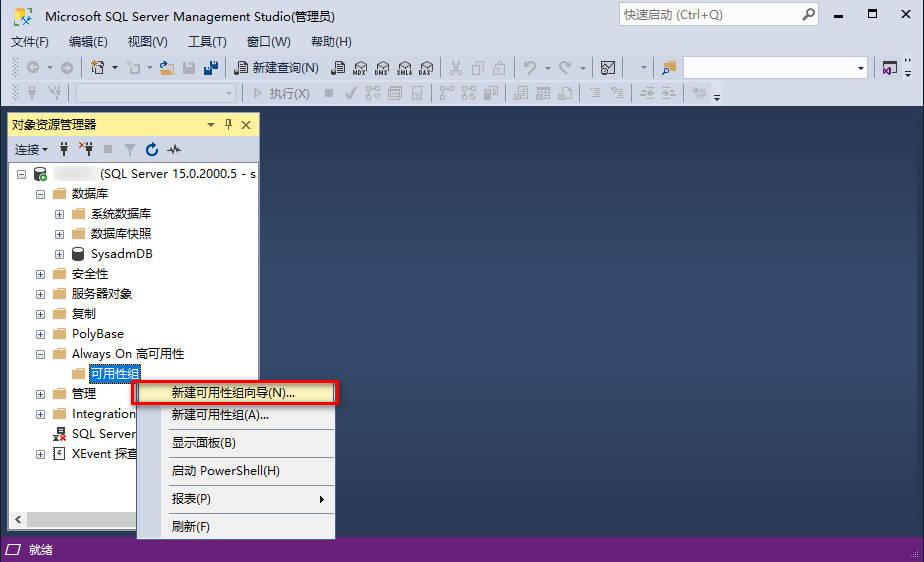924x562 pixels.
Task: Expand the XEvent node
Action: pyautogui.click(x=41, y=455)
